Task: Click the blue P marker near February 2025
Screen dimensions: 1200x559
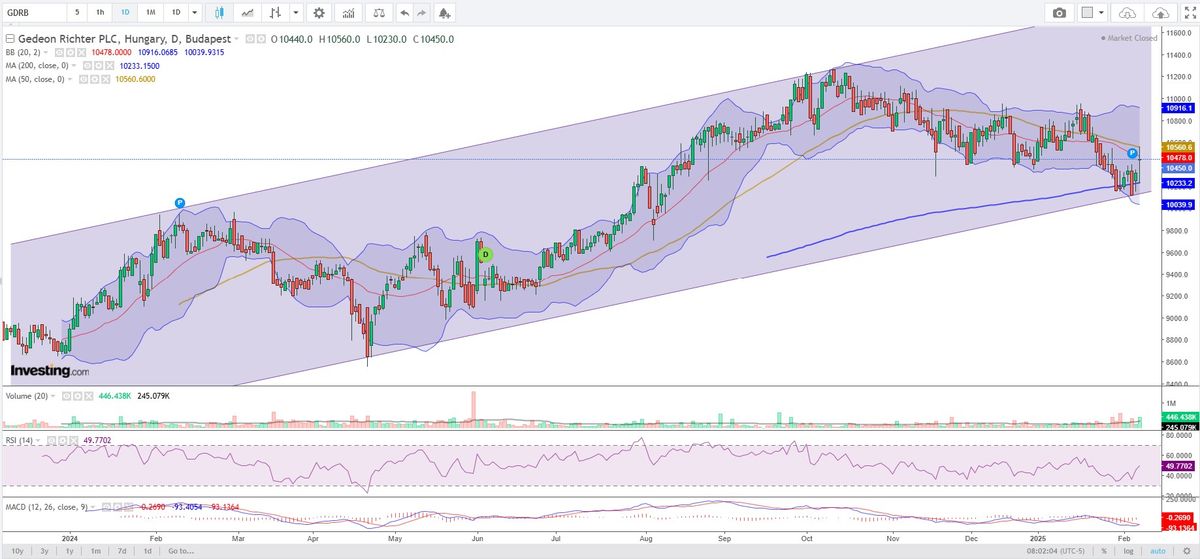Action: [1132, 153]
